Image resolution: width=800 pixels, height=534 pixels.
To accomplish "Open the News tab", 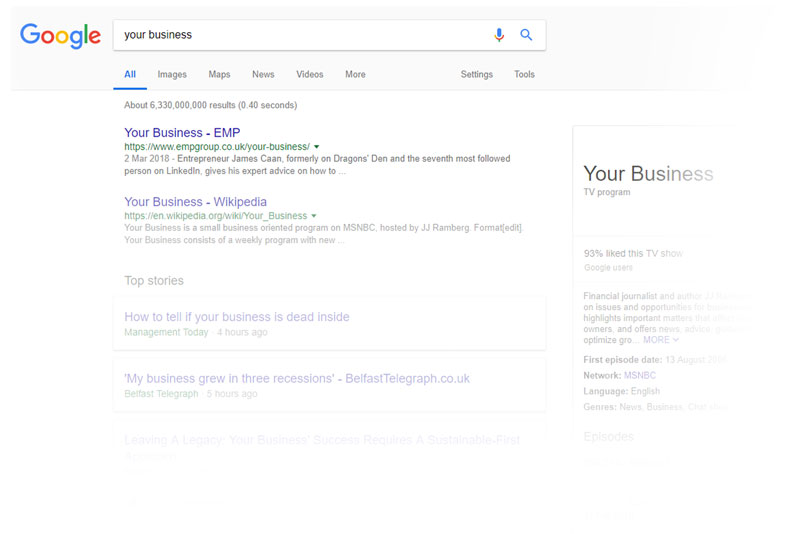I will pyautogui.click(x=263, y=74).
